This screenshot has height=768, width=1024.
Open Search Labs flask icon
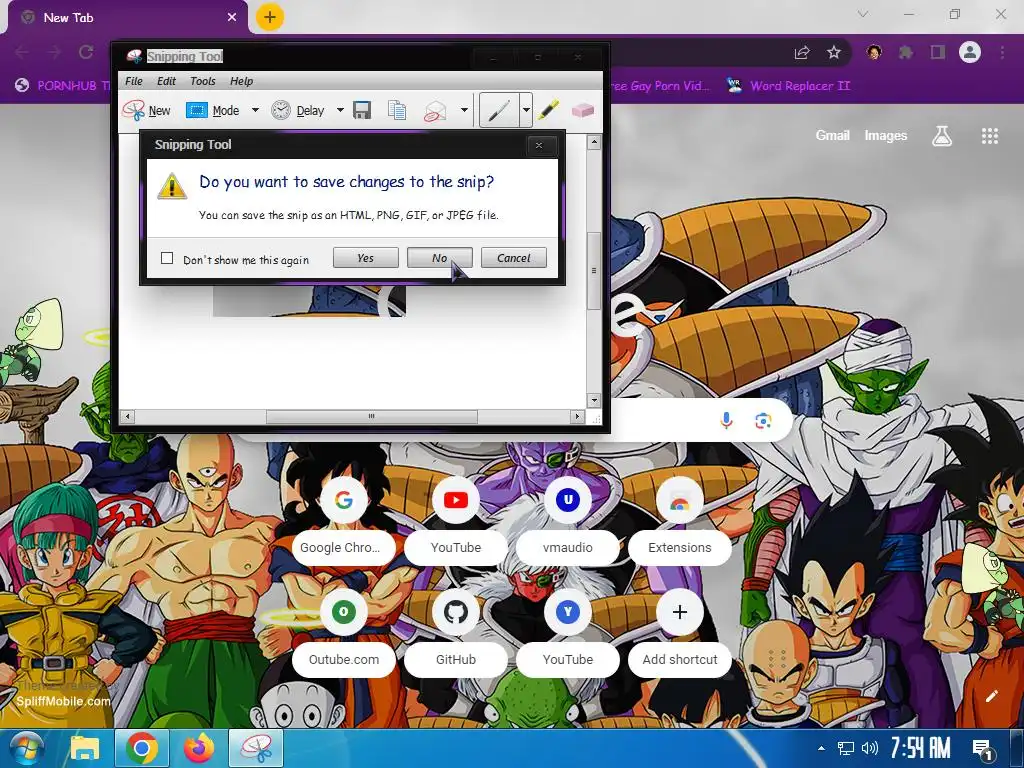click(942, 136)
